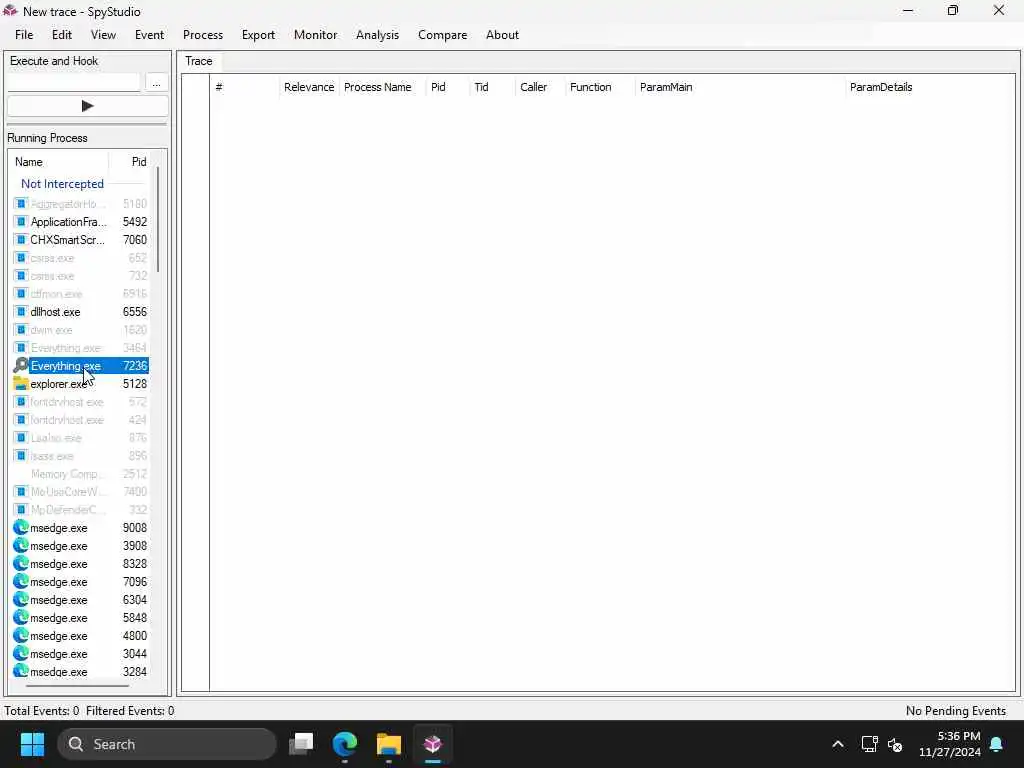Click muted volume tray icon
The height and width of the screenshot is (768, 1024).
coord(895,744)
